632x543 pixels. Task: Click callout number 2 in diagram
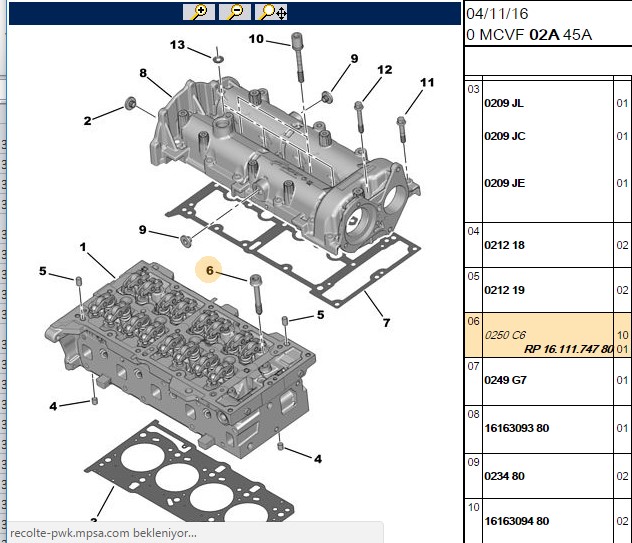point(87,121)
